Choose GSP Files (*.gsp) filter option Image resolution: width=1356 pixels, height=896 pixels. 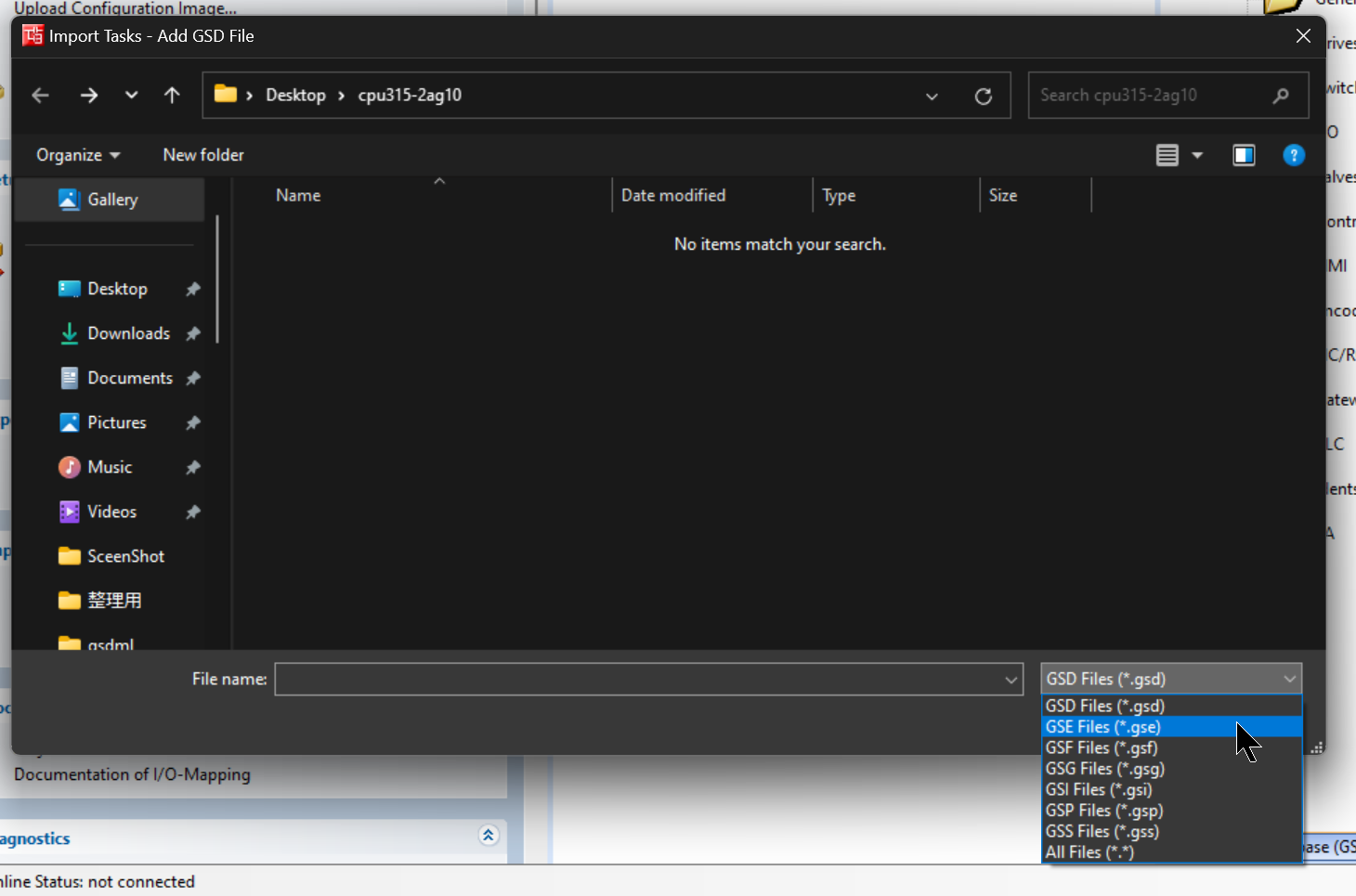pos(1172,811)
